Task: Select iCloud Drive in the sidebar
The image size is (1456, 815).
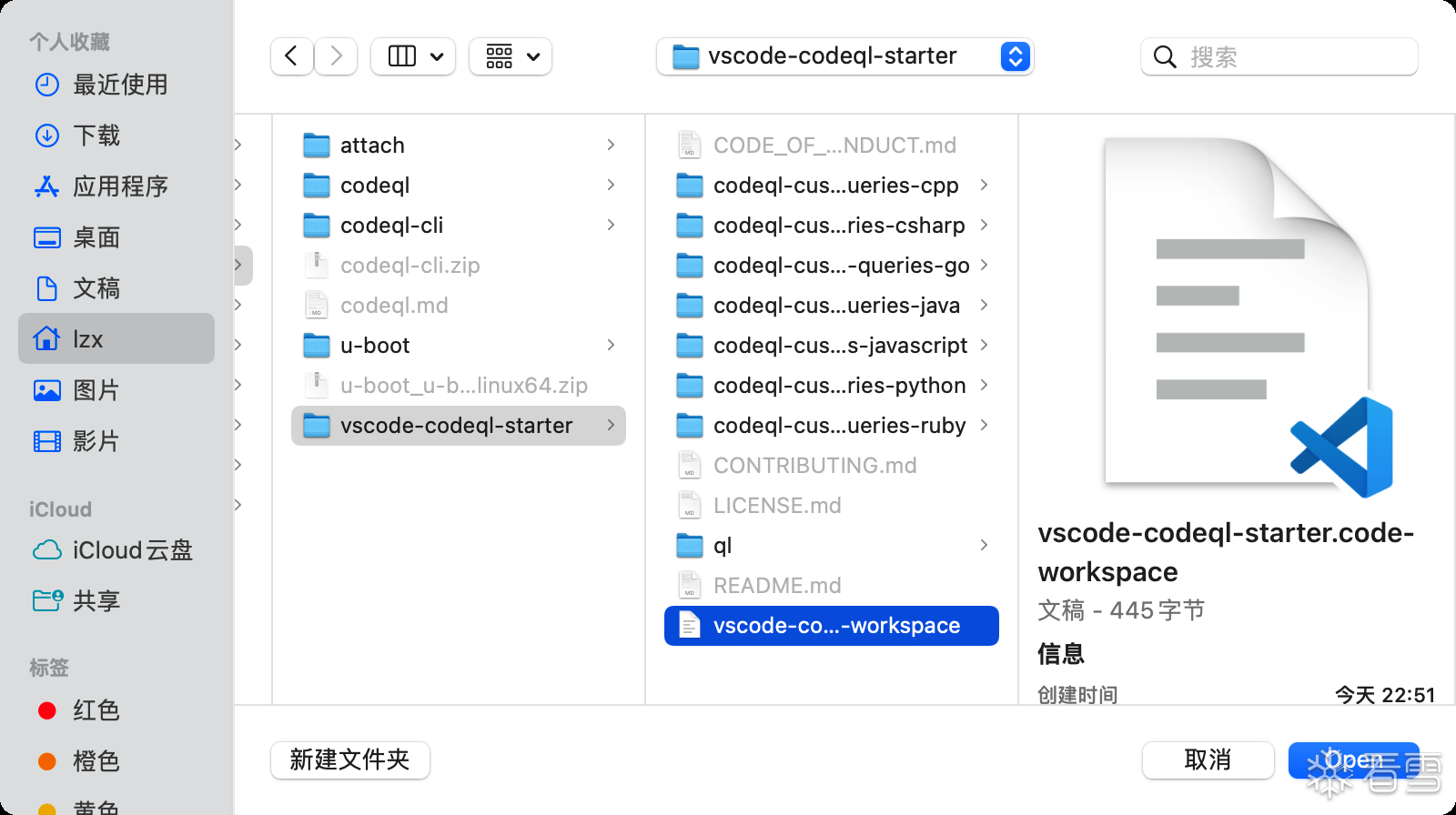Action: [131, 550]
